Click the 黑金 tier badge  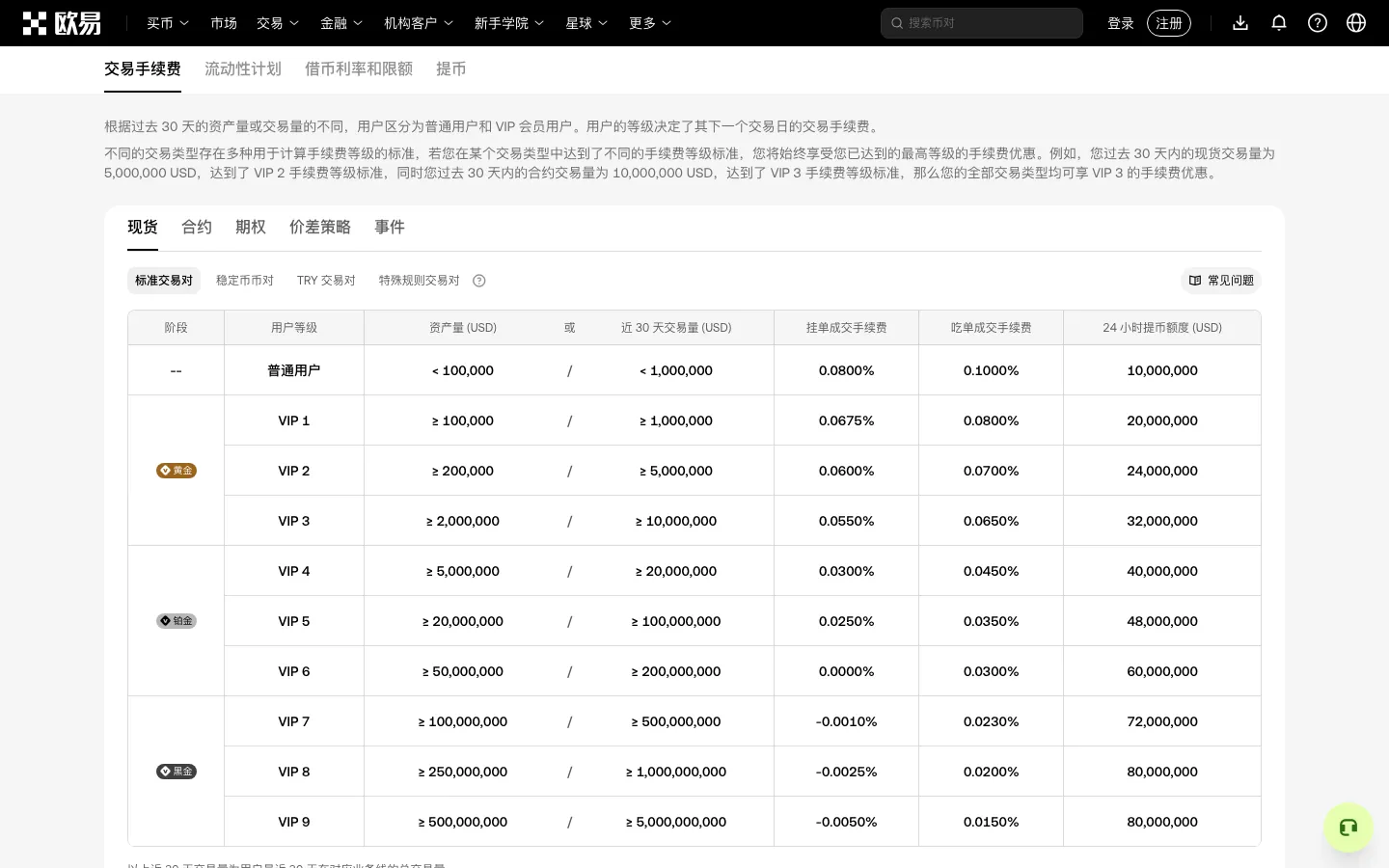tap(177, 772)
